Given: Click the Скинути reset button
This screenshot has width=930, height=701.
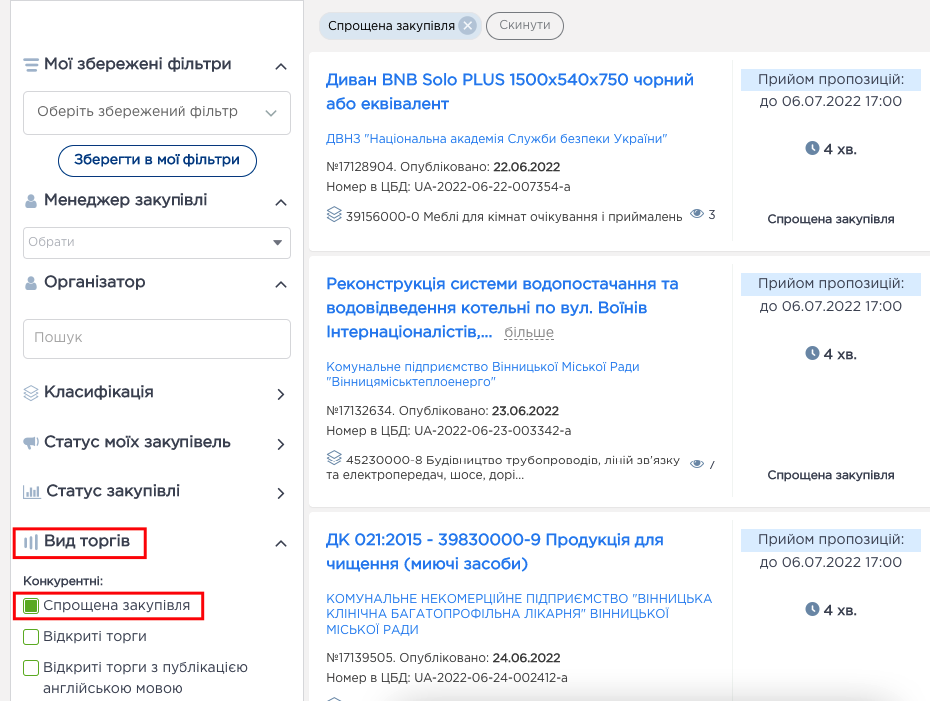Looking at the screenshot, I should [x=524, y=25].
